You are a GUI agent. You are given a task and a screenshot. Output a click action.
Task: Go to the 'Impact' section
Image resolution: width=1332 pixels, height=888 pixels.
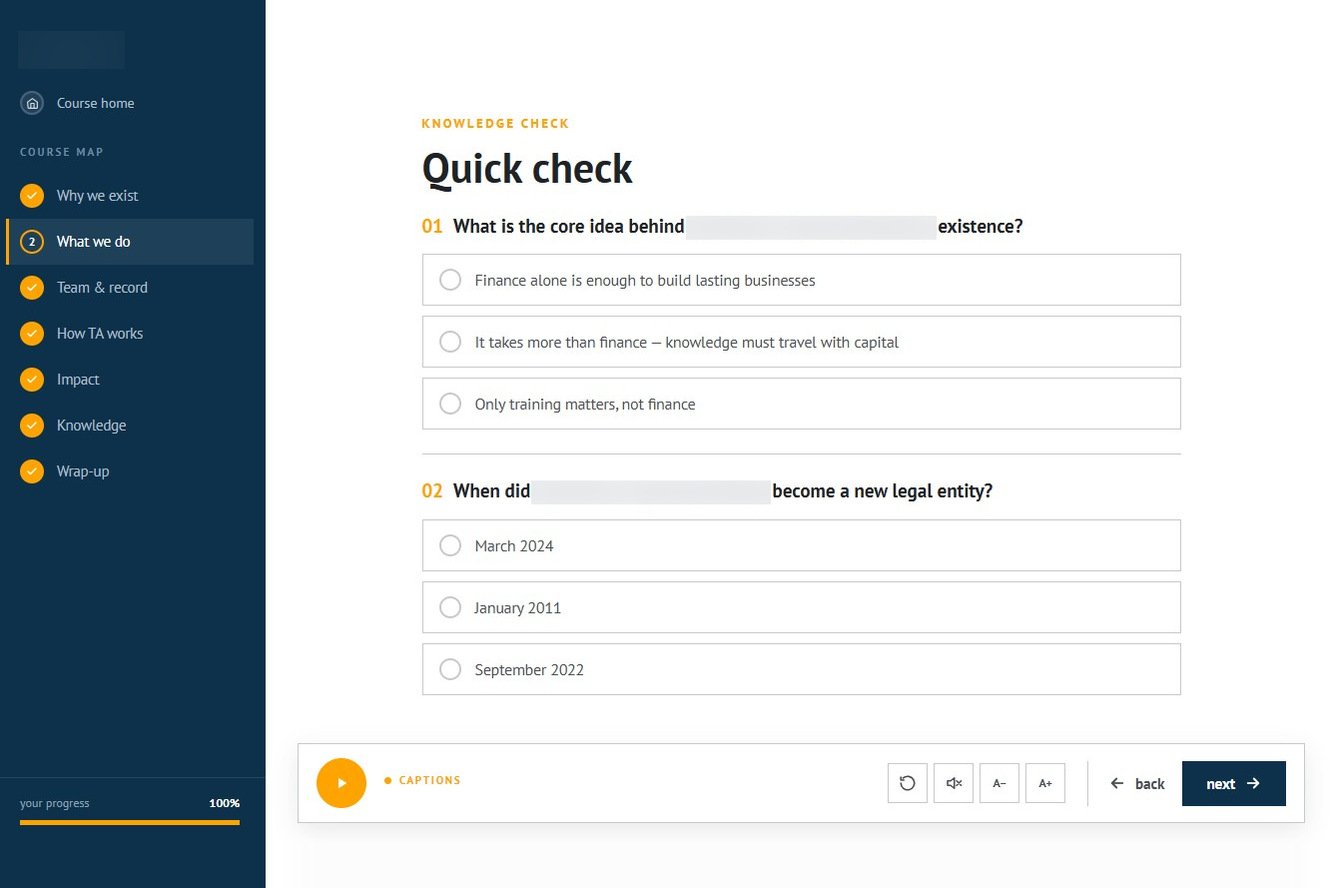130,380
